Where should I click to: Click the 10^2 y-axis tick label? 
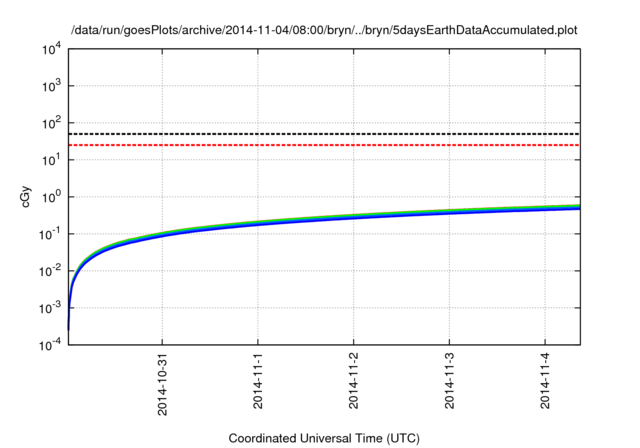(x=51, y=123)
